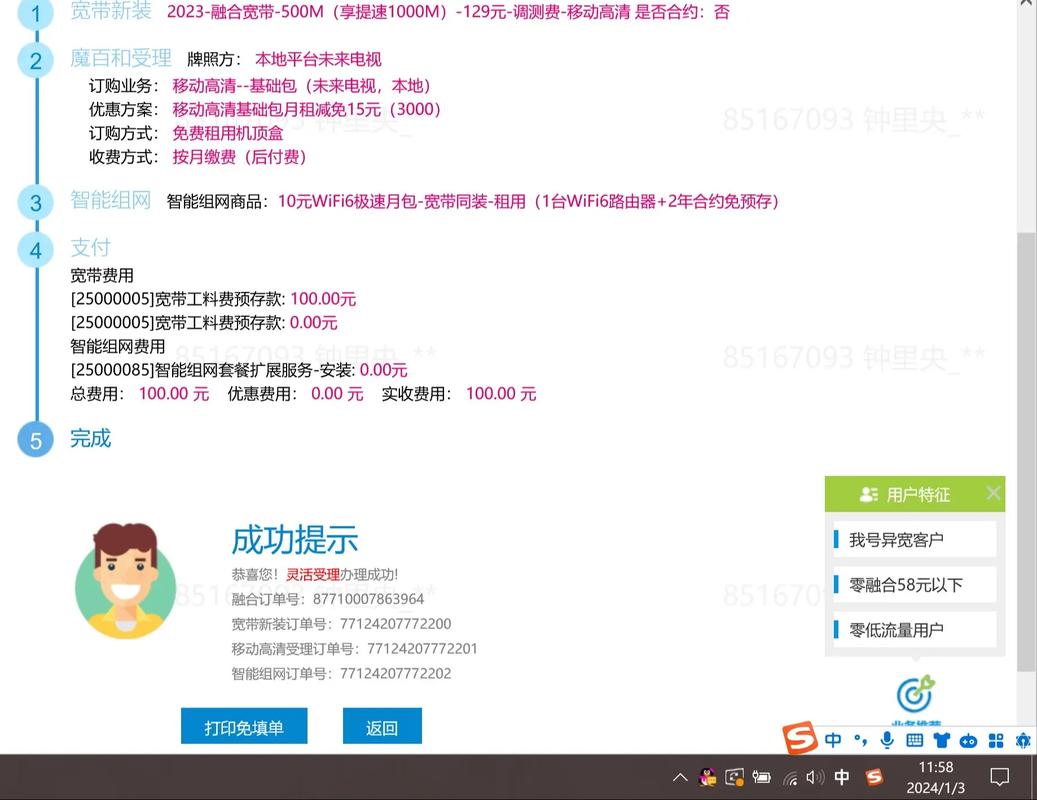Open the 业务推荐 target icon
1037x800 pixels.
(916, 694)
